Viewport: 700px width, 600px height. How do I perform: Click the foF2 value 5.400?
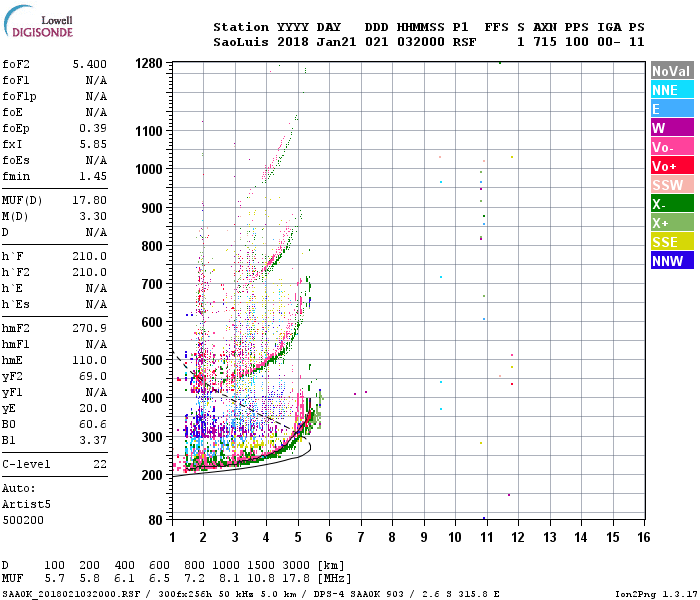pos(90,64)
